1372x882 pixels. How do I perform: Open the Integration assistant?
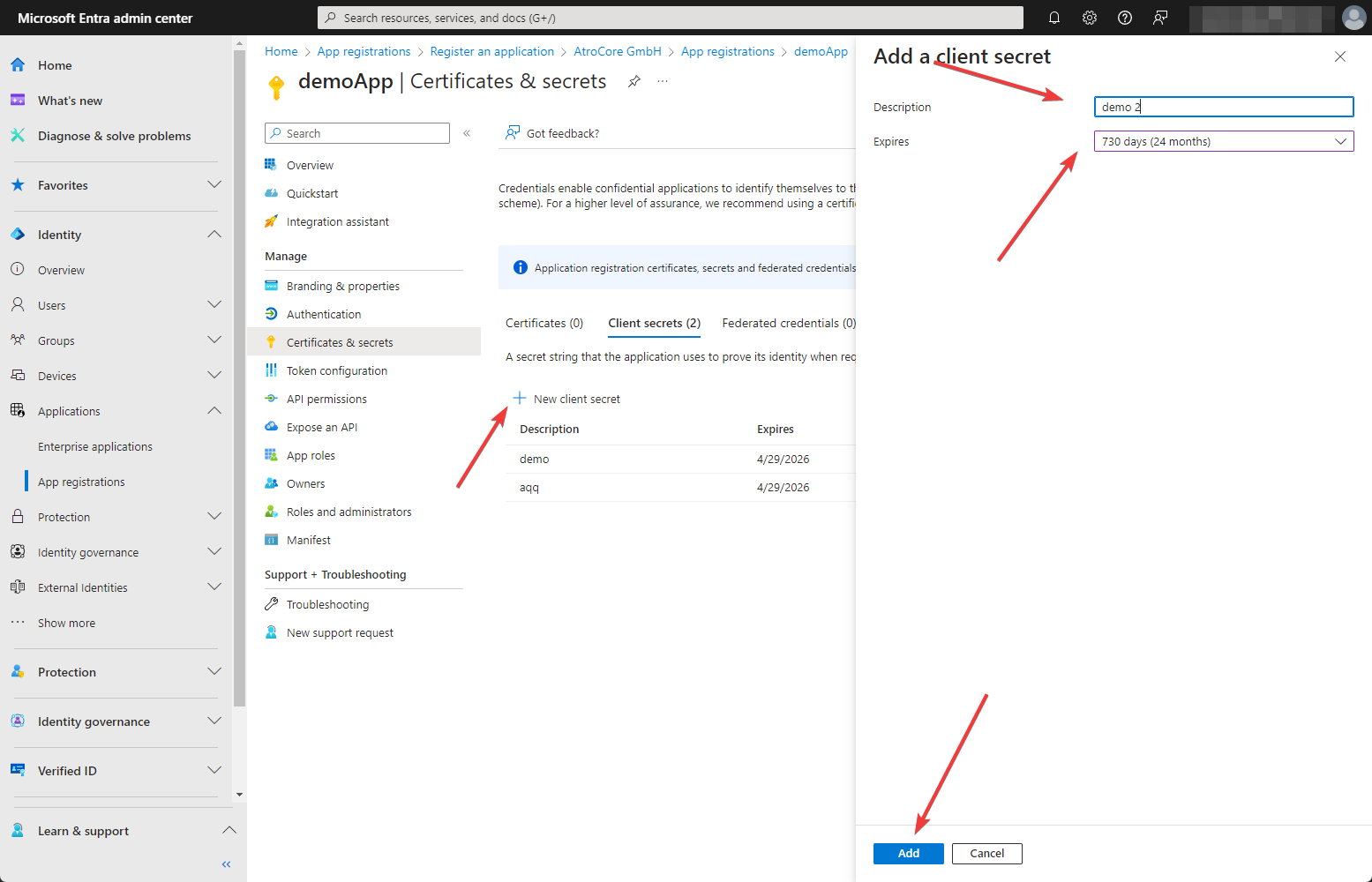337,221
